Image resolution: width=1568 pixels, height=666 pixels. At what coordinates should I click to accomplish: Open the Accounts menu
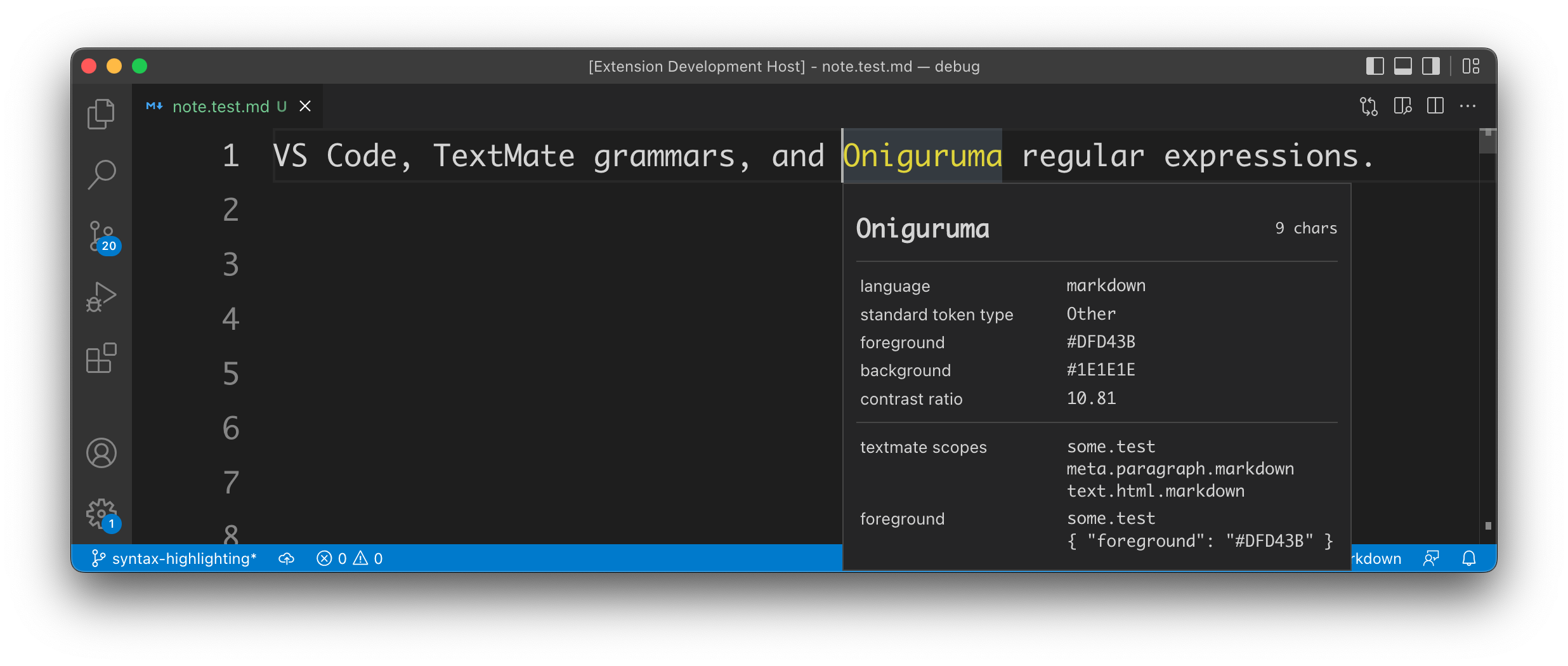click(101, 453)
